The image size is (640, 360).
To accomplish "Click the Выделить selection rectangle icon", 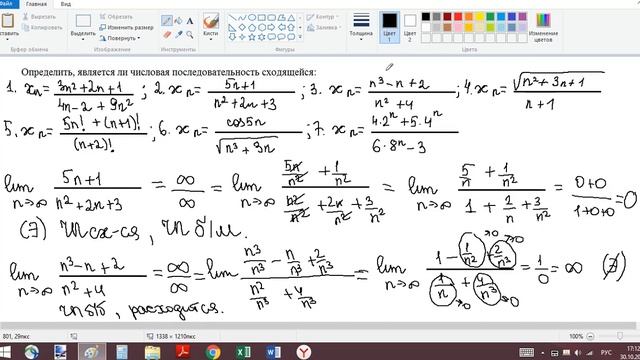I will pyautogui.click(x=83, y=21).
